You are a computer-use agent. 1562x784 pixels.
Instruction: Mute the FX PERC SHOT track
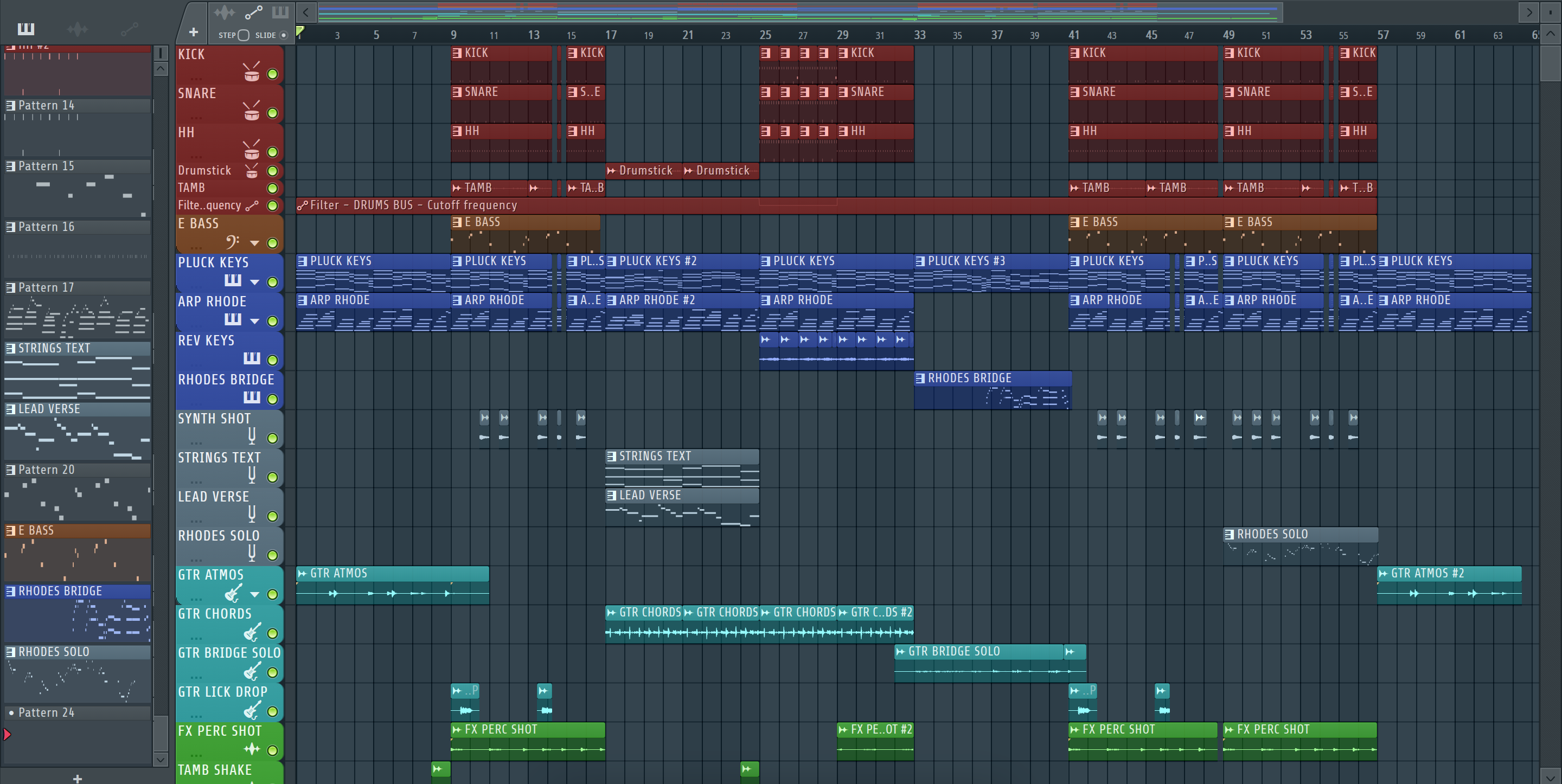click(x=273, y=750)
